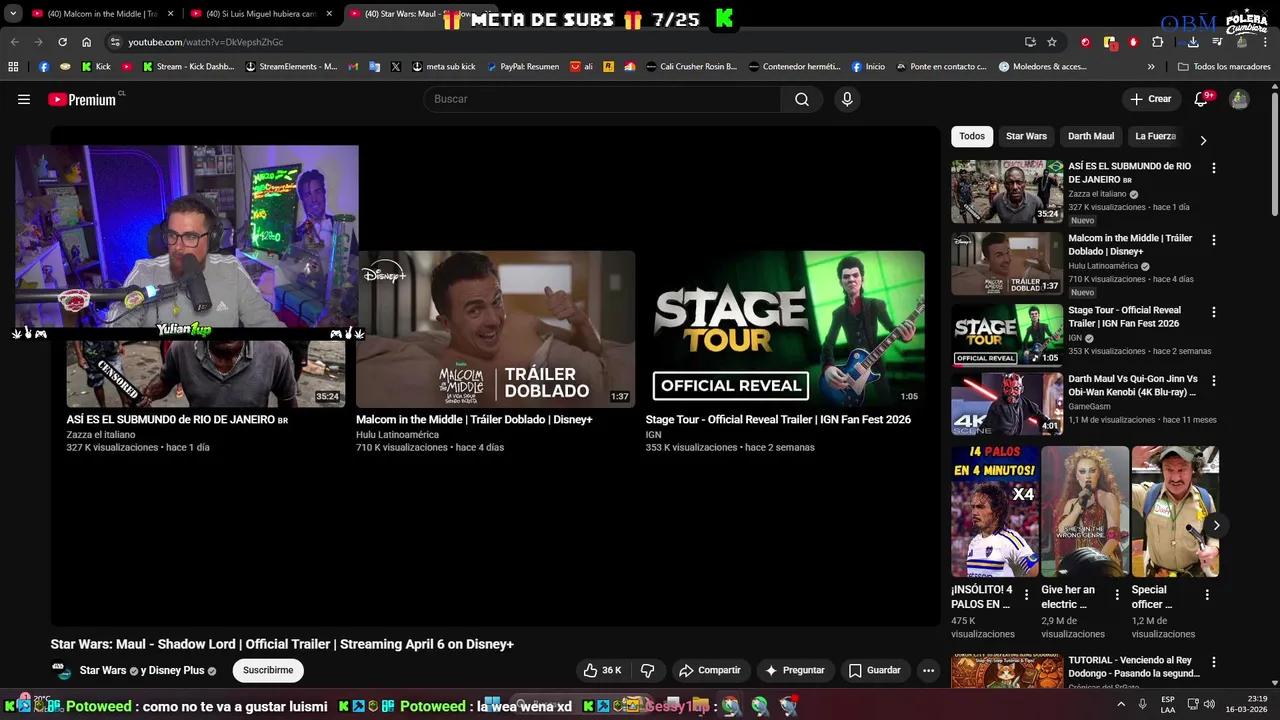The width and height of the screenshot is (1280, 720).
Task: Click the magnifier search button
Action: [x=802, y=99]
